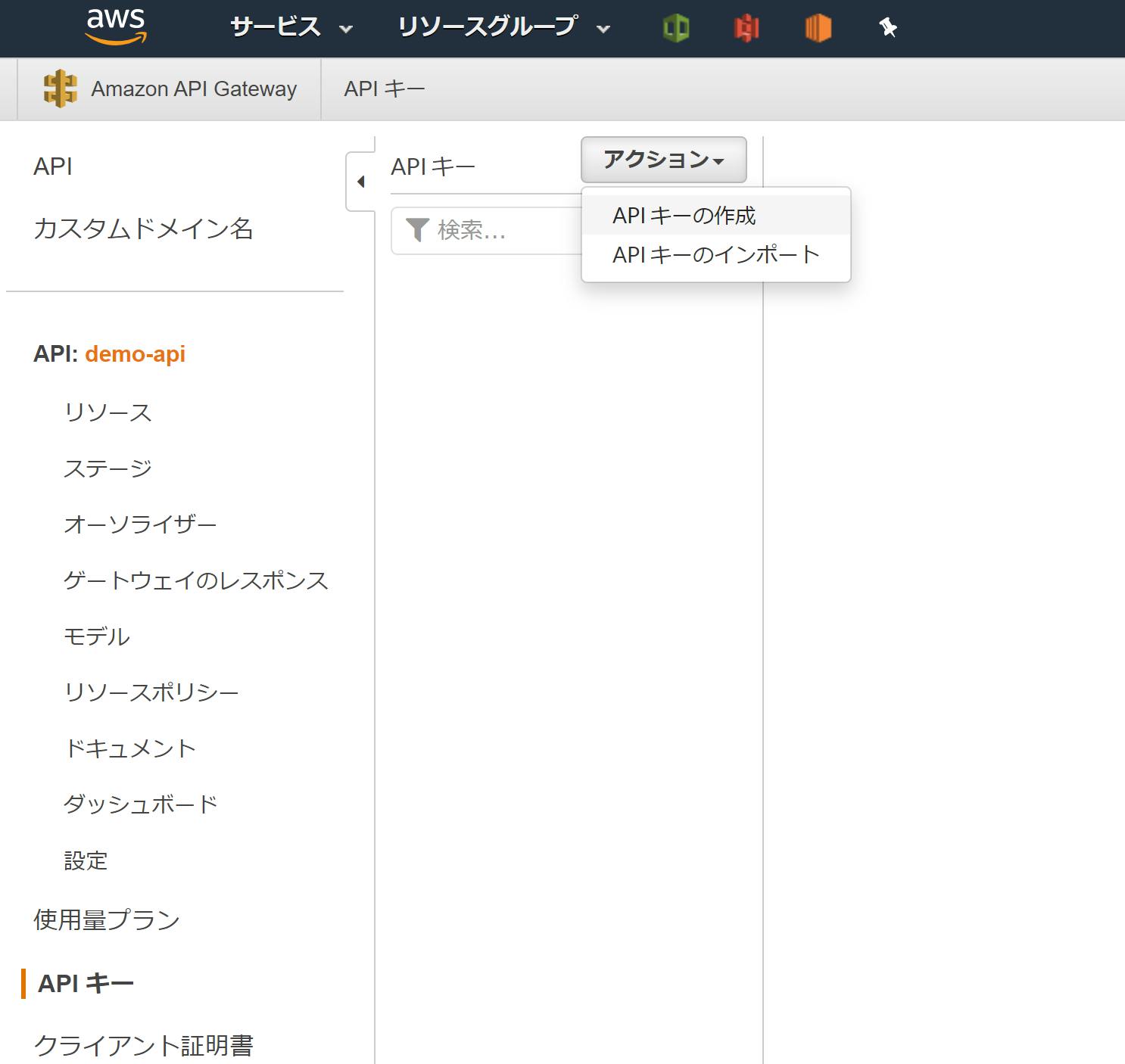Viewport: 1125px width, 1064px height.
Task: Open クライアント証明書 in the sidebar
Action: [144, 1046]
